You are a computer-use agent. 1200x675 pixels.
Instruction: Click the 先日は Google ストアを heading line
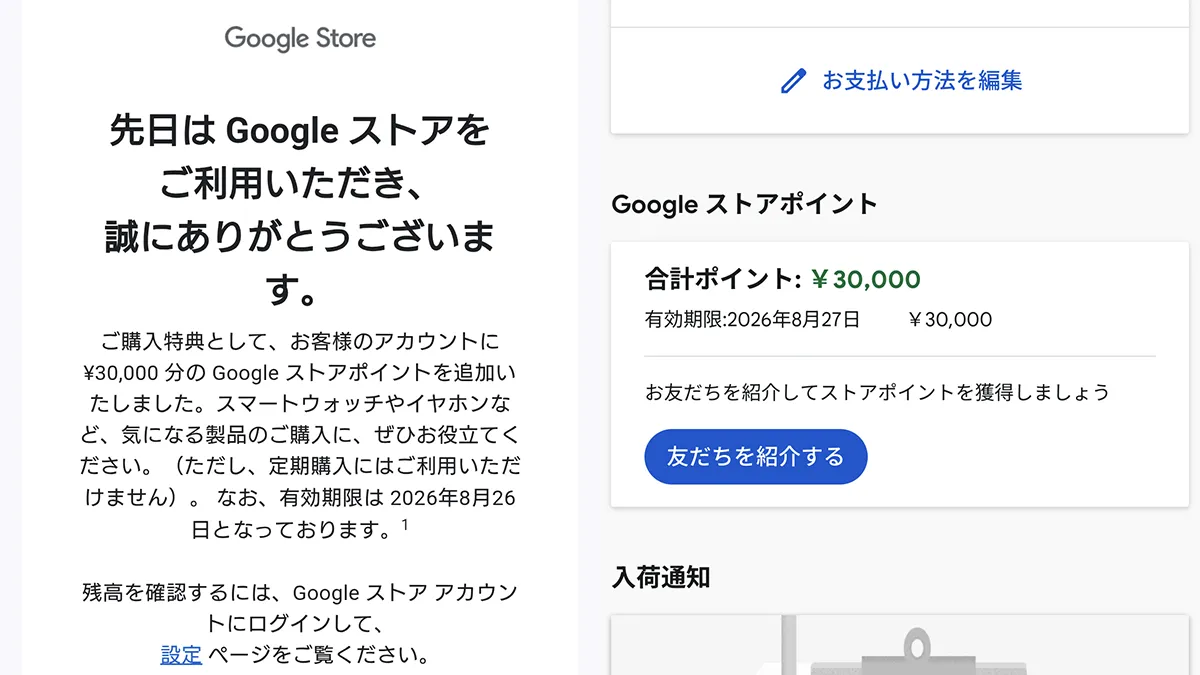point(300,131)
